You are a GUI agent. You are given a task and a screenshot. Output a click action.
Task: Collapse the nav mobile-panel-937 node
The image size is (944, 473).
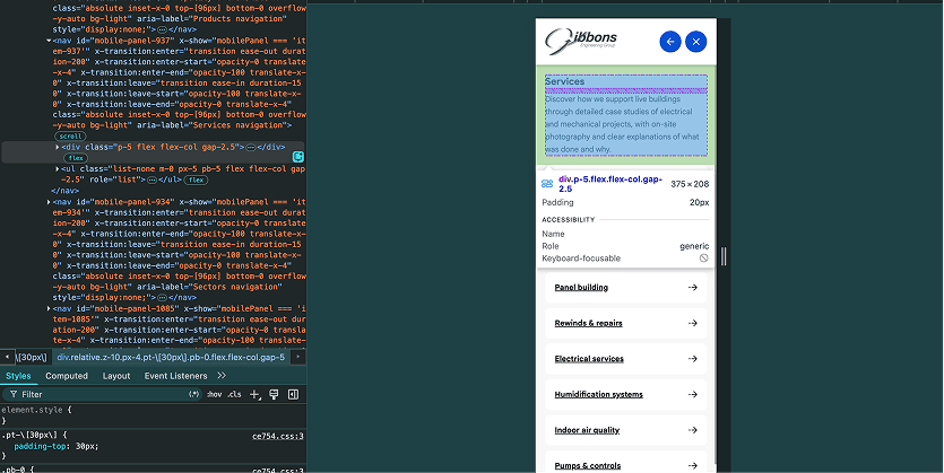(x=49, y=40)
